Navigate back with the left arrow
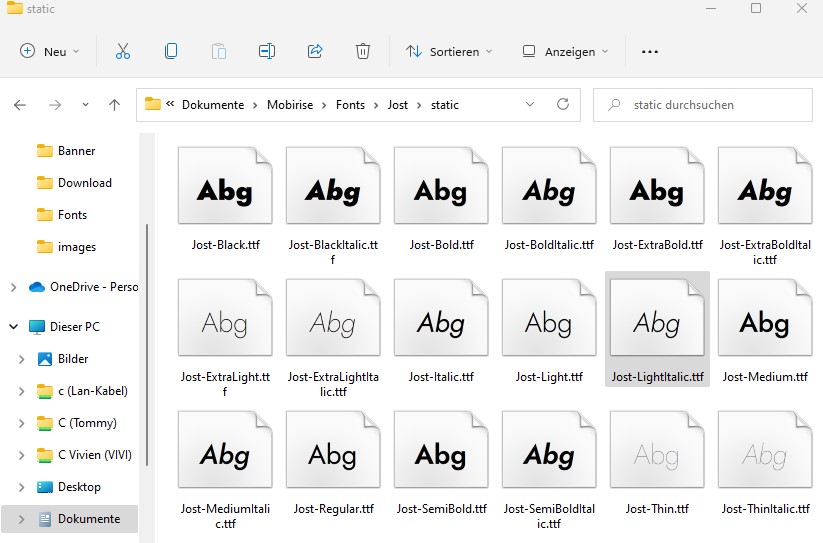The height and width of the screenshot is (543, 823). click(20, 105)
